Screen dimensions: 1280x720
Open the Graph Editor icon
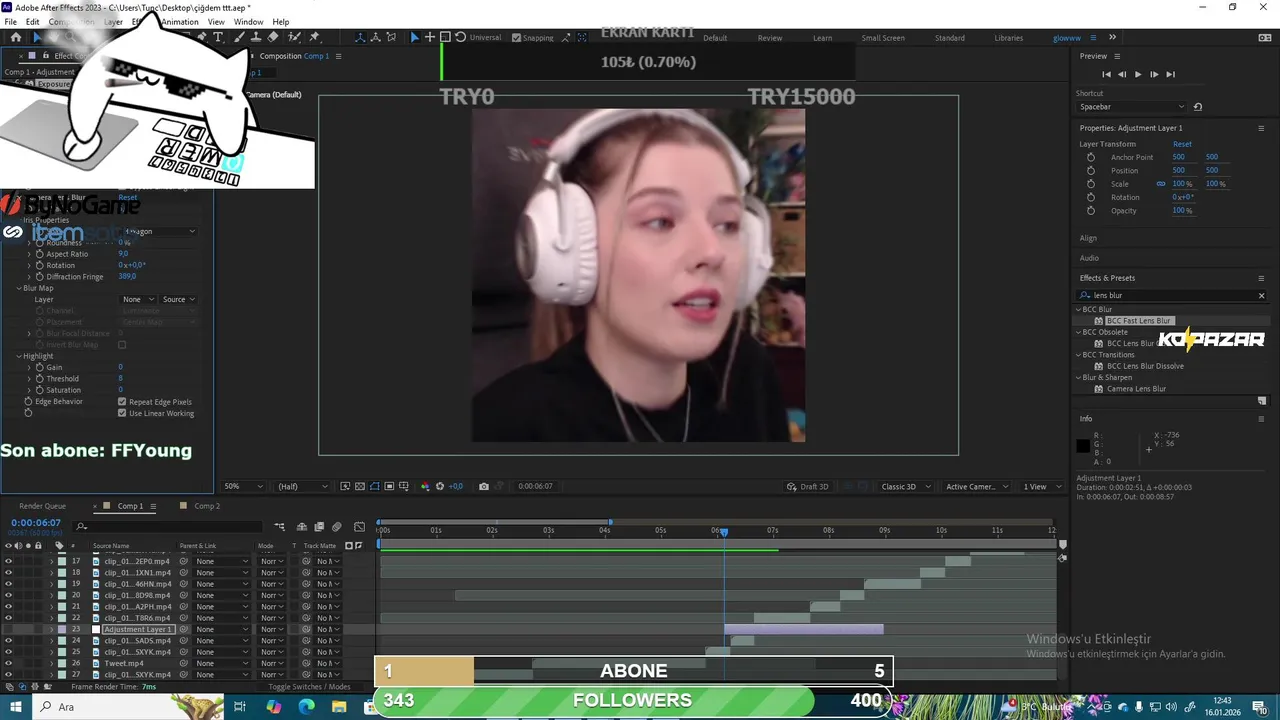pos(359,526)
